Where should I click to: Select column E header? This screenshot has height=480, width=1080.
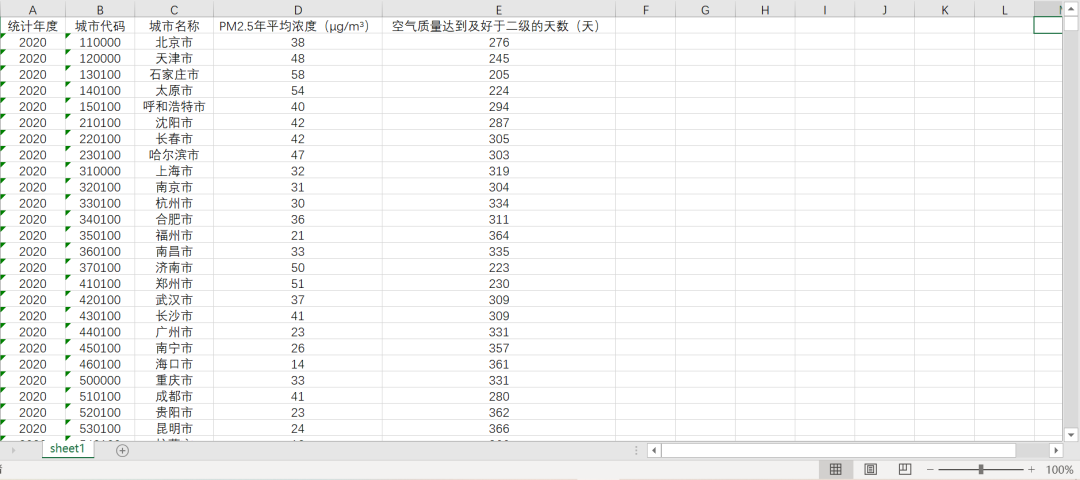pyautogui.click(x=499, y=10)
